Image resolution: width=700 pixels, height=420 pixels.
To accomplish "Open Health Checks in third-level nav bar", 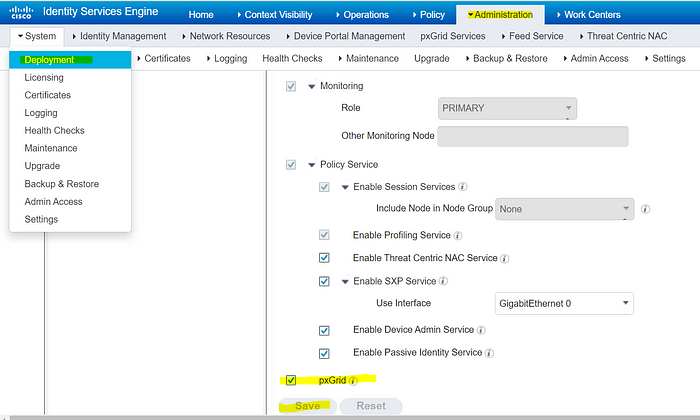I will (292, 58).
